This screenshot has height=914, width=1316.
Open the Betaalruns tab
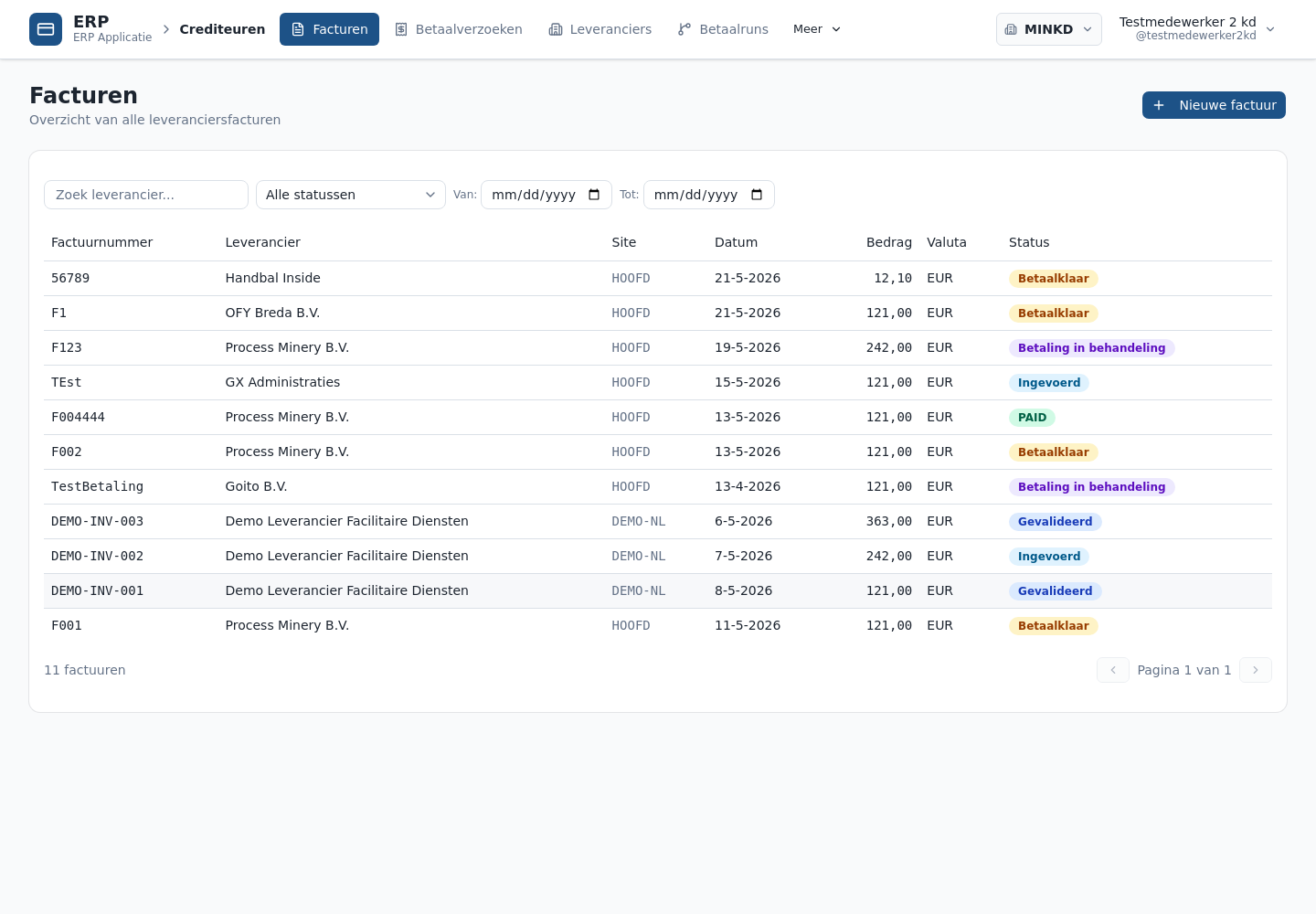[x=723, y=29]
